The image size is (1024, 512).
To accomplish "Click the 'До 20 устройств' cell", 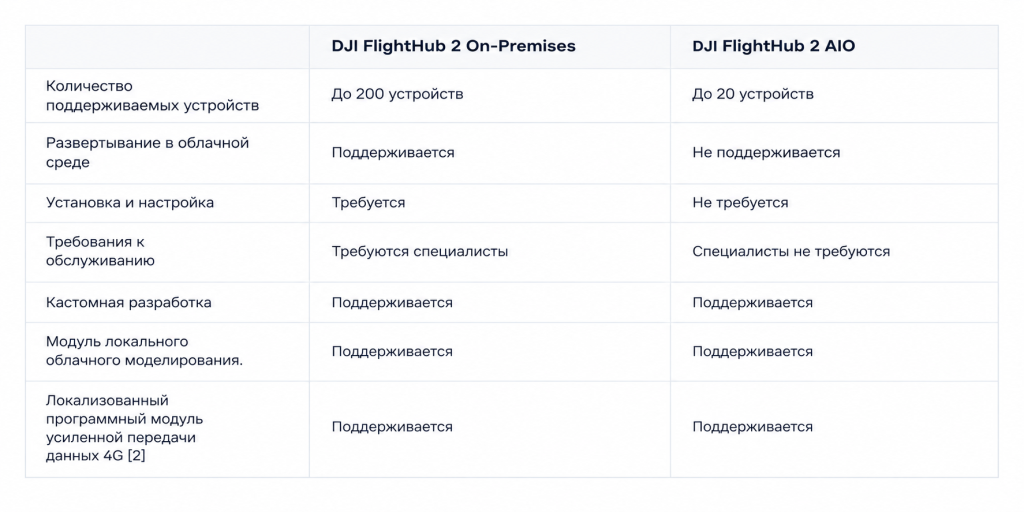I will coord(753,94).
